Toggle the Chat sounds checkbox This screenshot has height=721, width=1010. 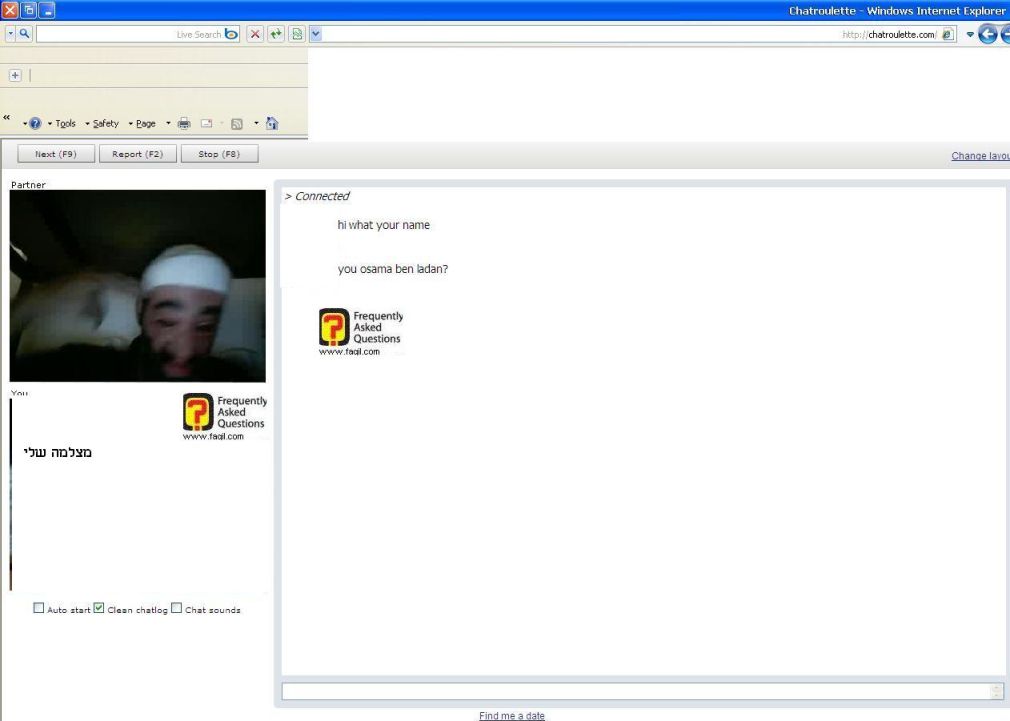177,608
